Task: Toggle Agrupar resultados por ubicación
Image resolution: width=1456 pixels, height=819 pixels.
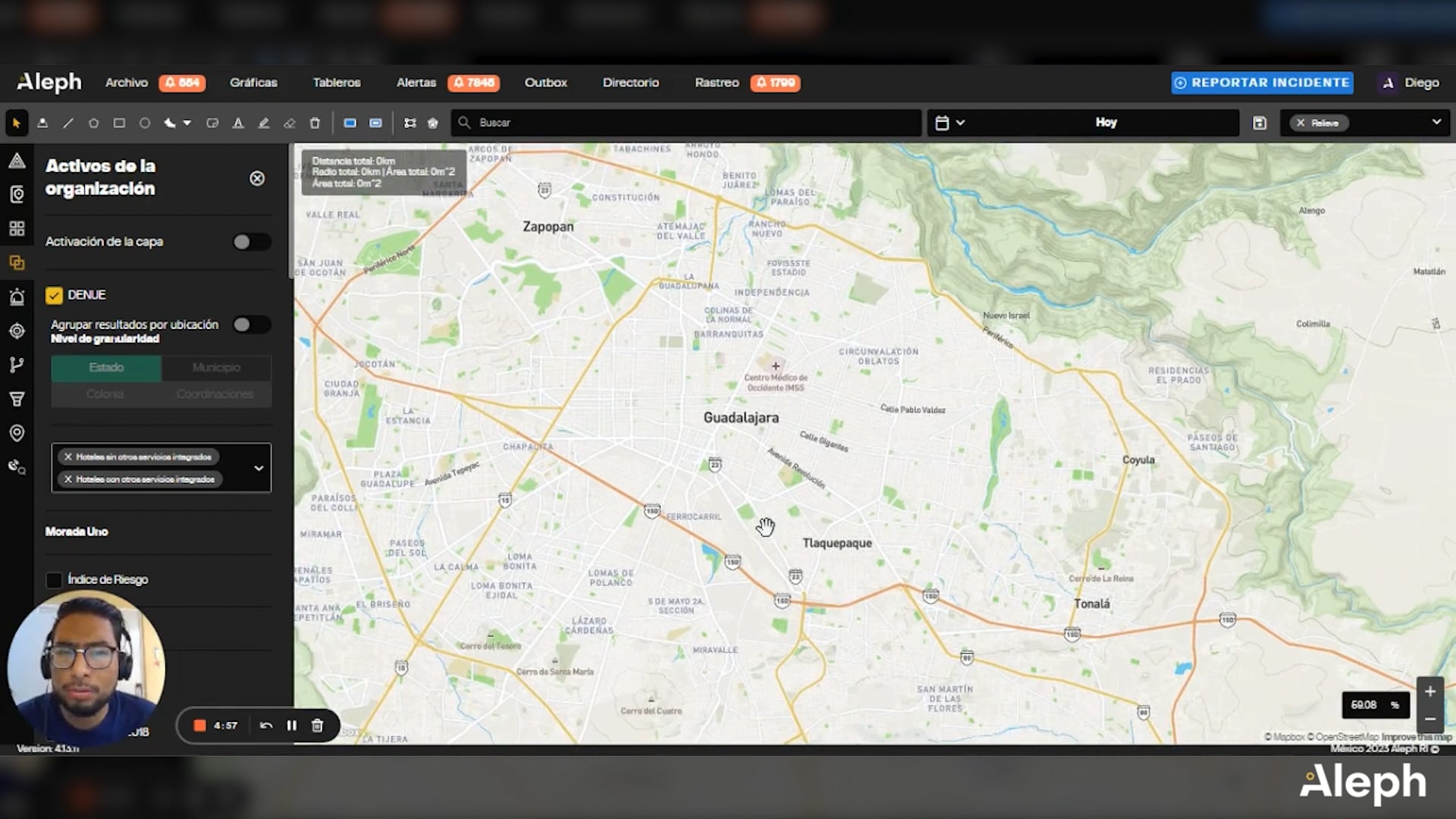Action: click(252, 325)
